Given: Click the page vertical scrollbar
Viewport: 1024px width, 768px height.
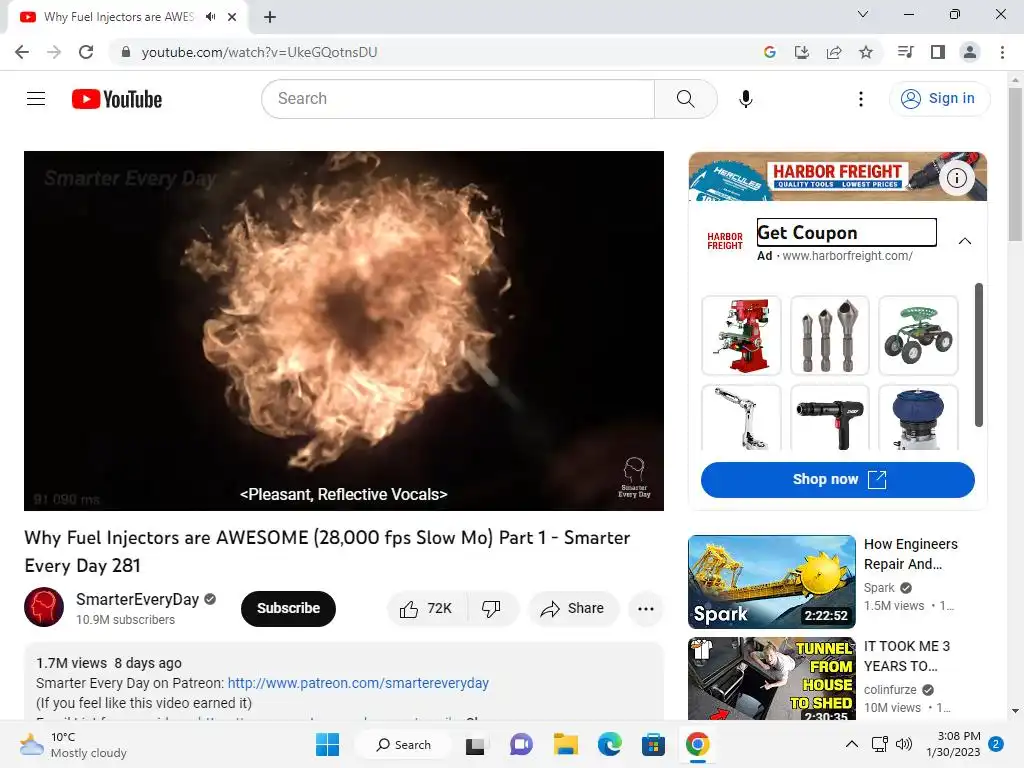Looking at the screenshot, I should [x=1015, y=164].
